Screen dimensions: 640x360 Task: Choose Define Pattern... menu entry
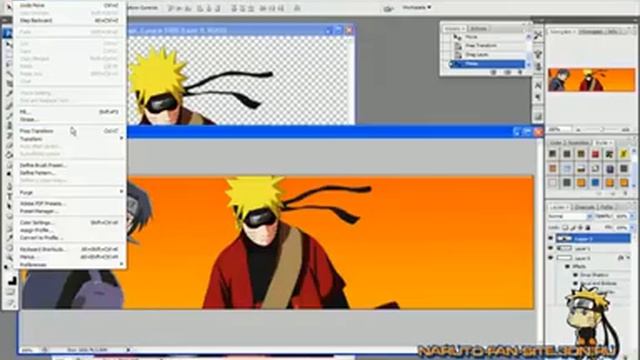pyautogui.click(x=69, y=173)
